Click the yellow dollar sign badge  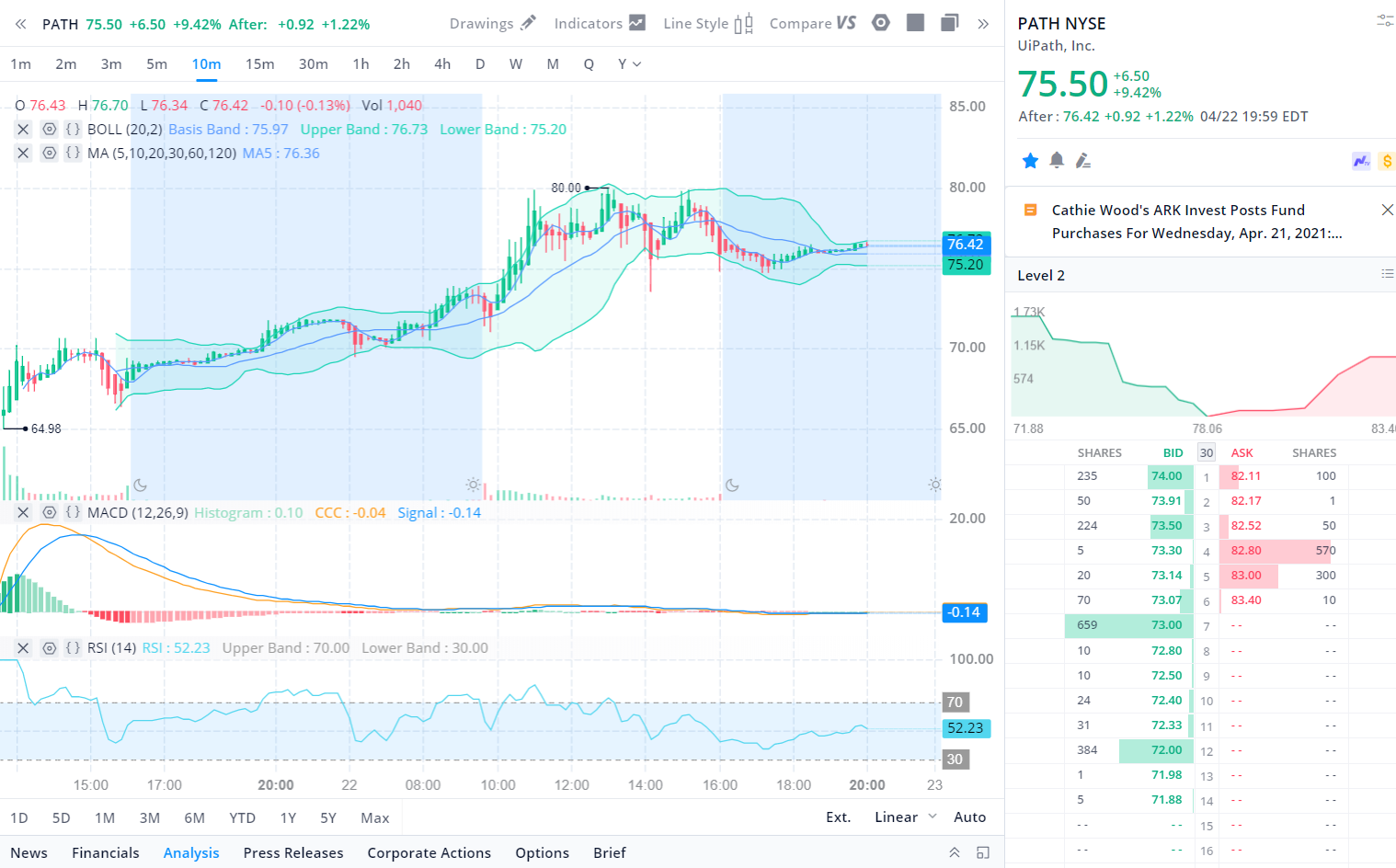pyautogui.click(x=1387, y=161)
